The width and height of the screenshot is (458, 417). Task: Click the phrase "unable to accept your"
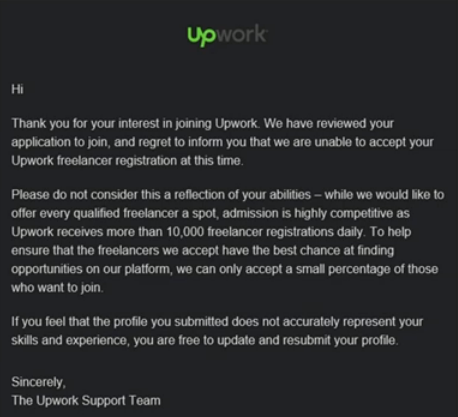[x=374, y=142]
